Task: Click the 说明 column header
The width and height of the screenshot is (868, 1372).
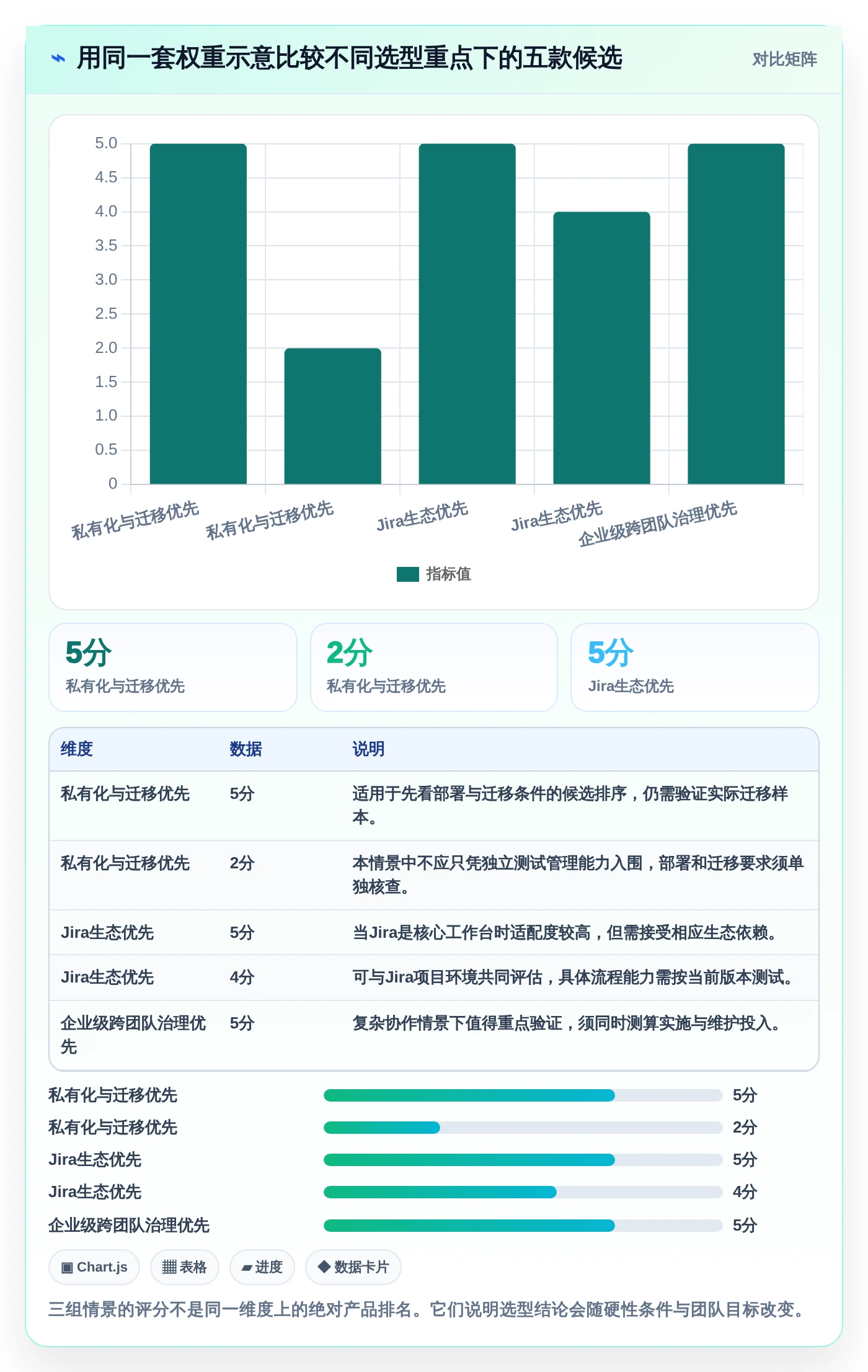Action: (x=368, y=749)
